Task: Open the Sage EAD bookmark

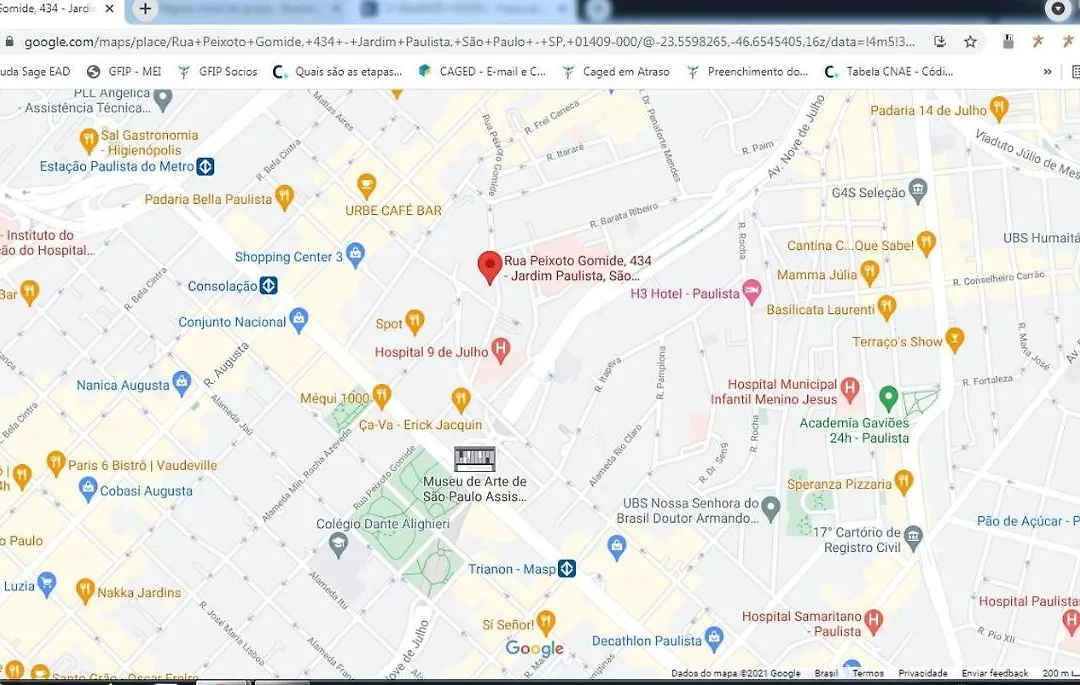Action: (x=35, y=72)
